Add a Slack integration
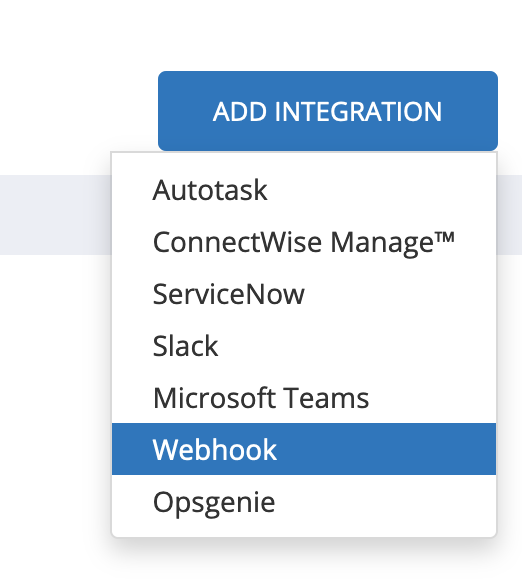Image resolution: width=522 pixels, height=582 pixels. click(304, 346)
